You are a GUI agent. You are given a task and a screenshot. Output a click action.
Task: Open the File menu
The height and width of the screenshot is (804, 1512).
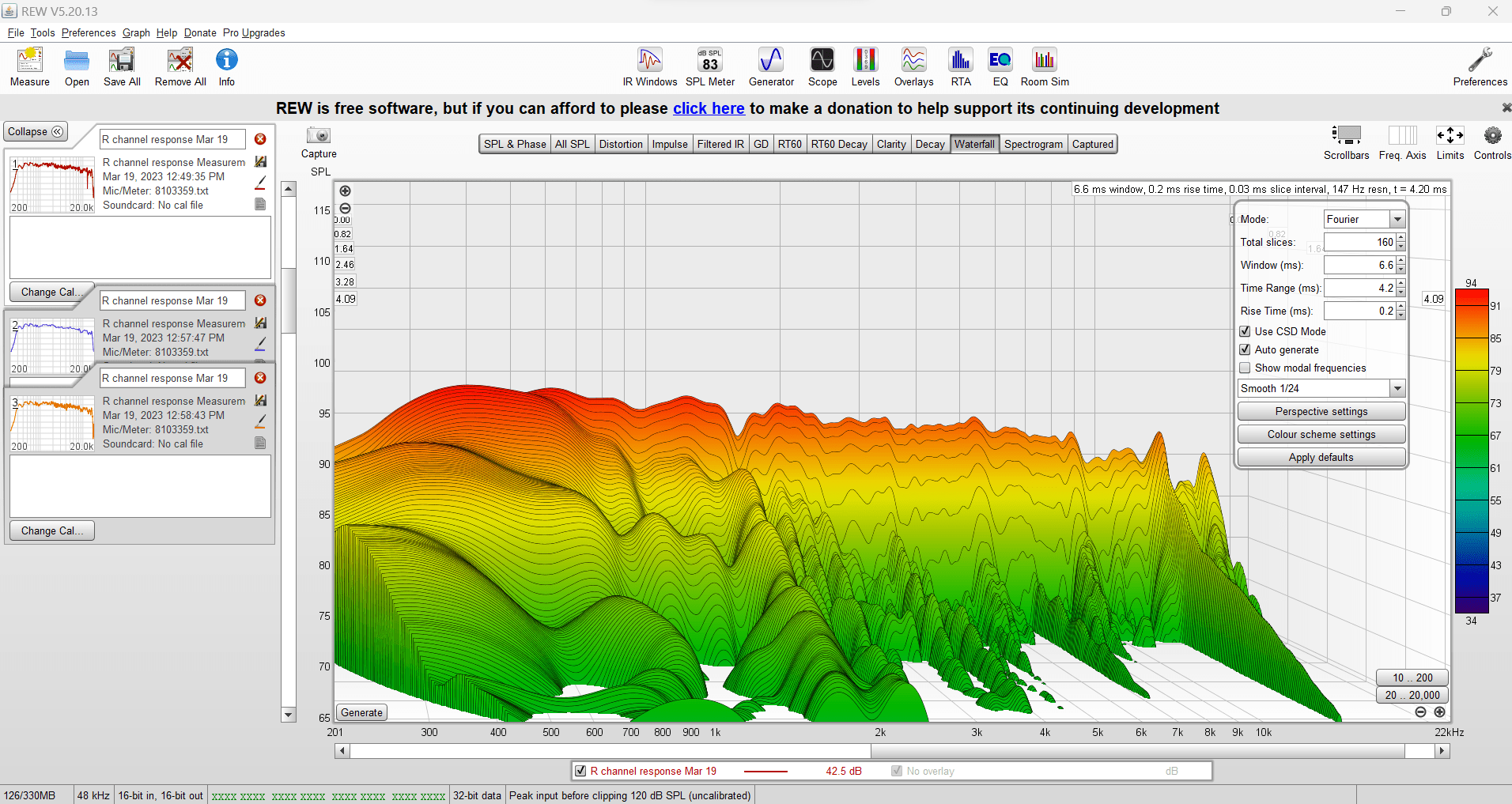[16, 32]
